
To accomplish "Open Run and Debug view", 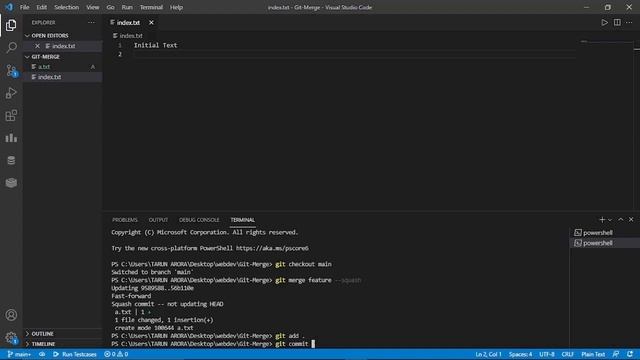I will tap(11, 93).
